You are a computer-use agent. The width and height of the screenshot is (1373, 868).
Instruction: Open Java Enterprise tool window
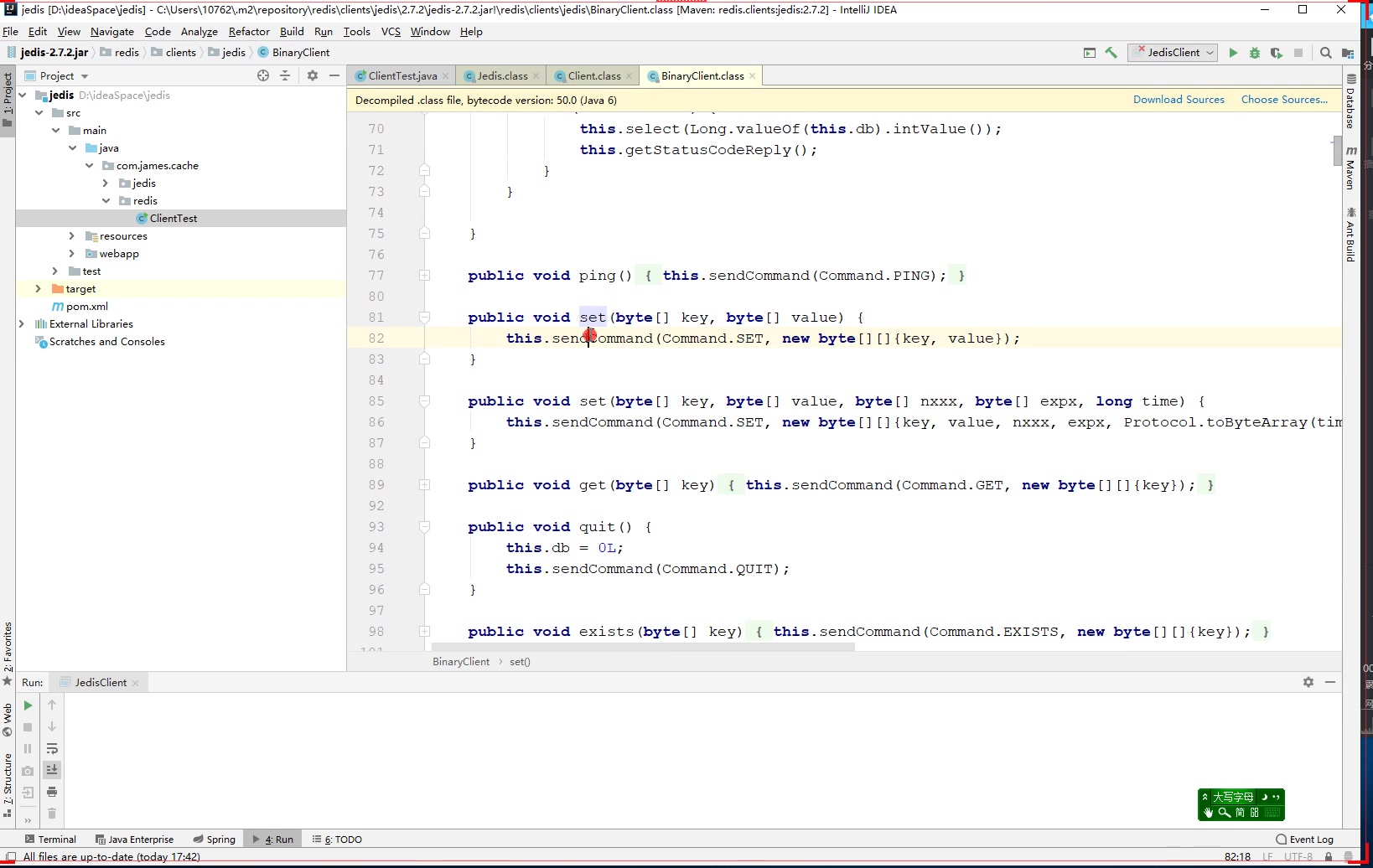(x=134, y=840)
